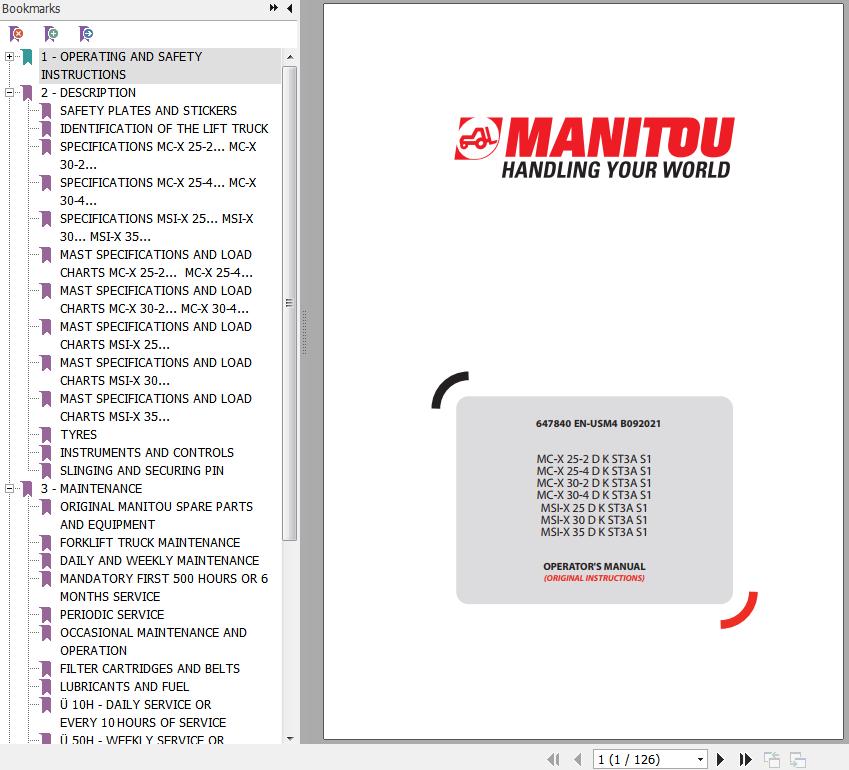This screenshot has height=770, width=849.
Task: Open bookmark SAFETY PLATES AND STICKERS
Action: pyautogui.click(x=148, y=110)
